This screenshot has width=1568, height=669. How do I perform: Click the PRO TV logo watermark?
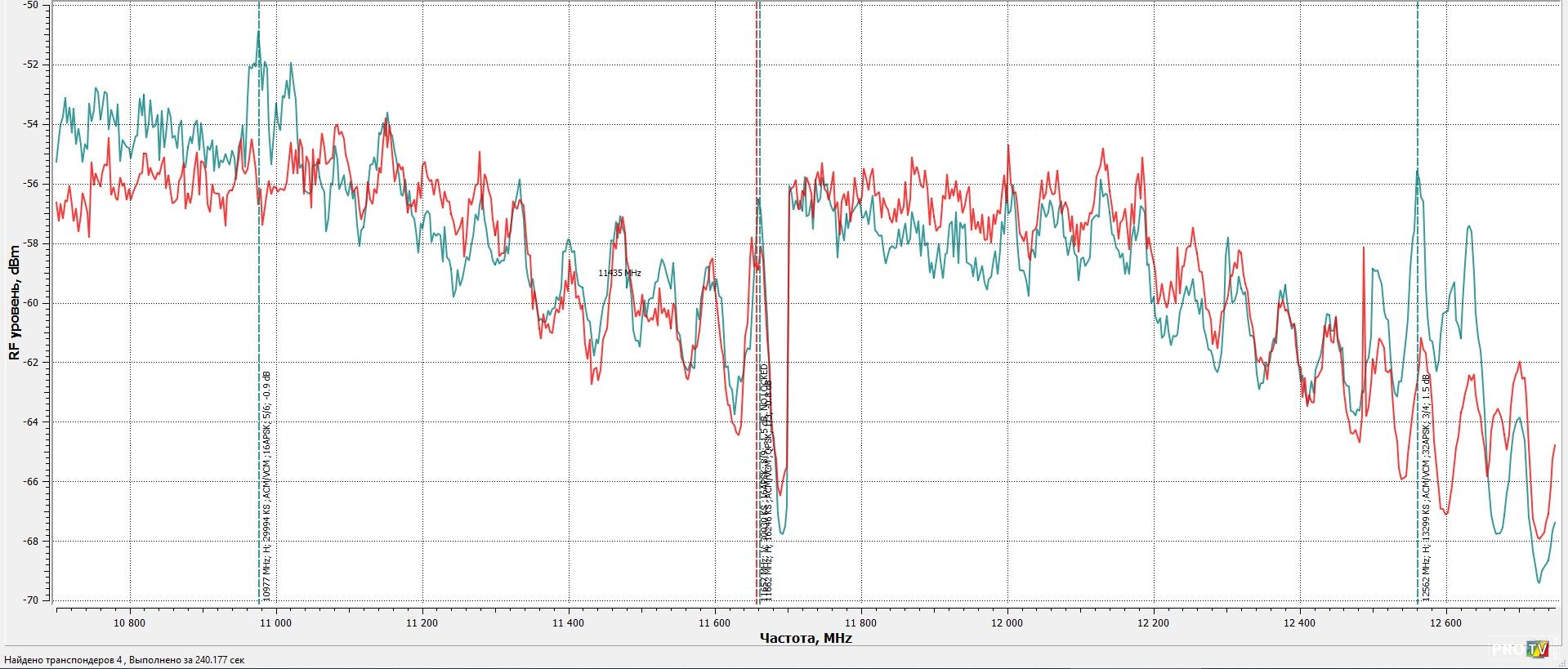(x=1519, y=649)
